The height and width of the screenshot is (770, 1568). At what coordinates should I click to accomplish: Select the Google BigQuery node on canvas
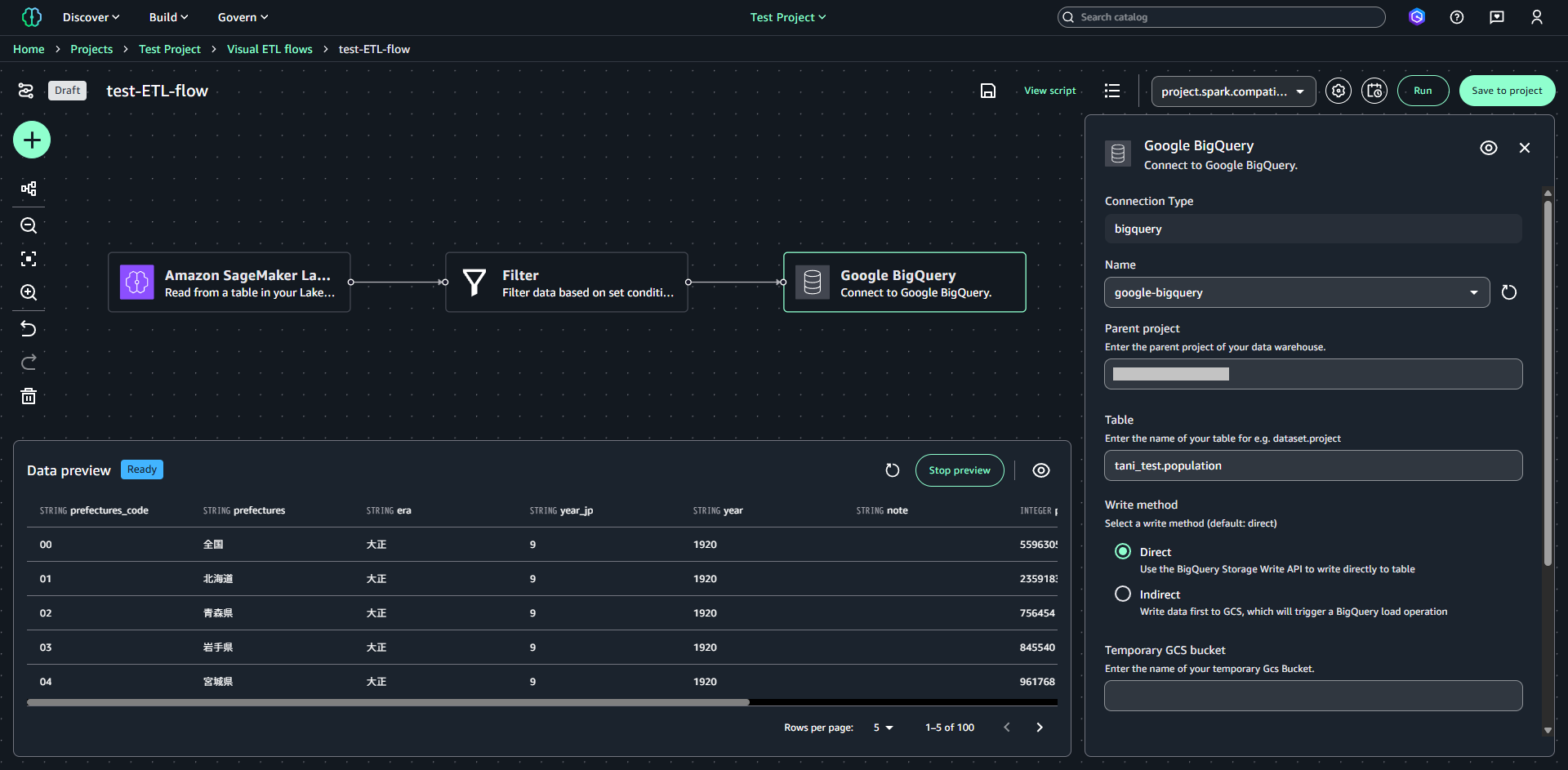pos(905,283)
